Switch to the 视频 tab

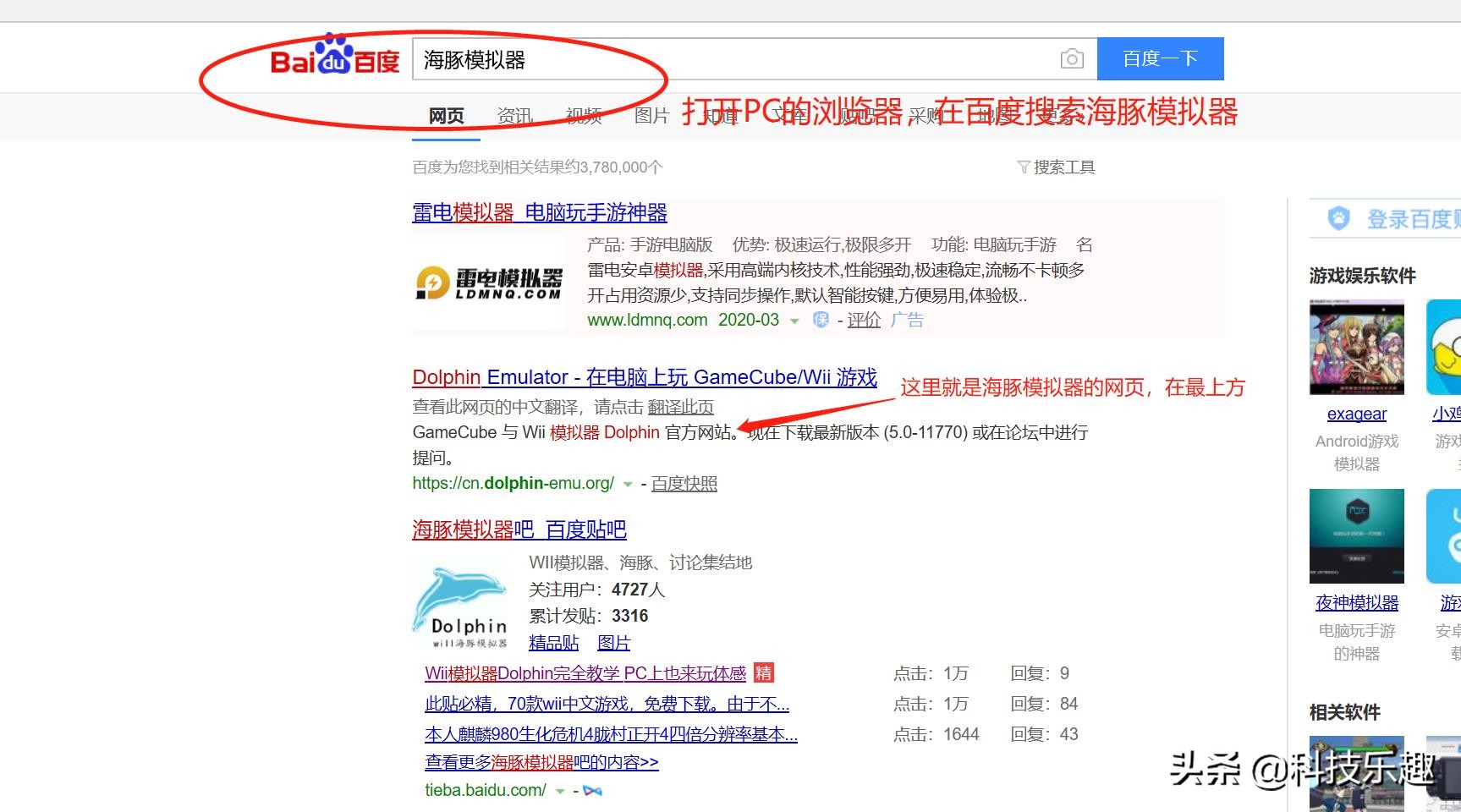pyautogui.click(x=583, y=116)
